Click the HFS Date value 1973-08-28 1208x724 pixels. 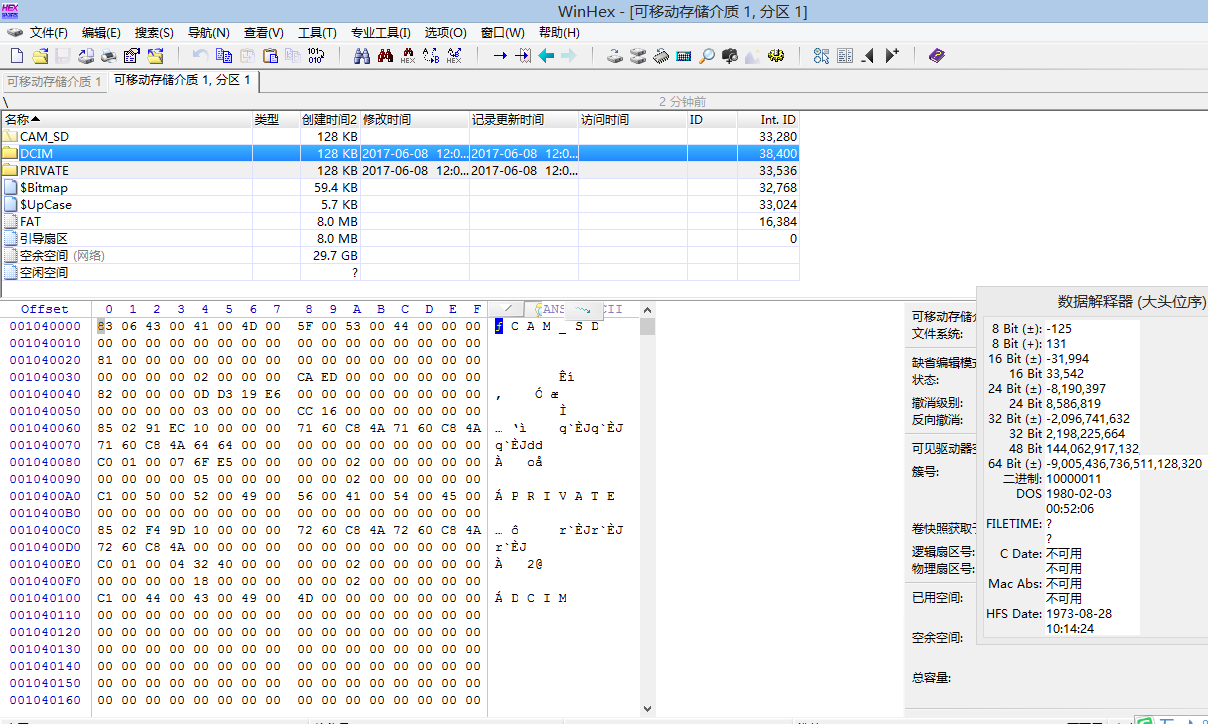1079,613
